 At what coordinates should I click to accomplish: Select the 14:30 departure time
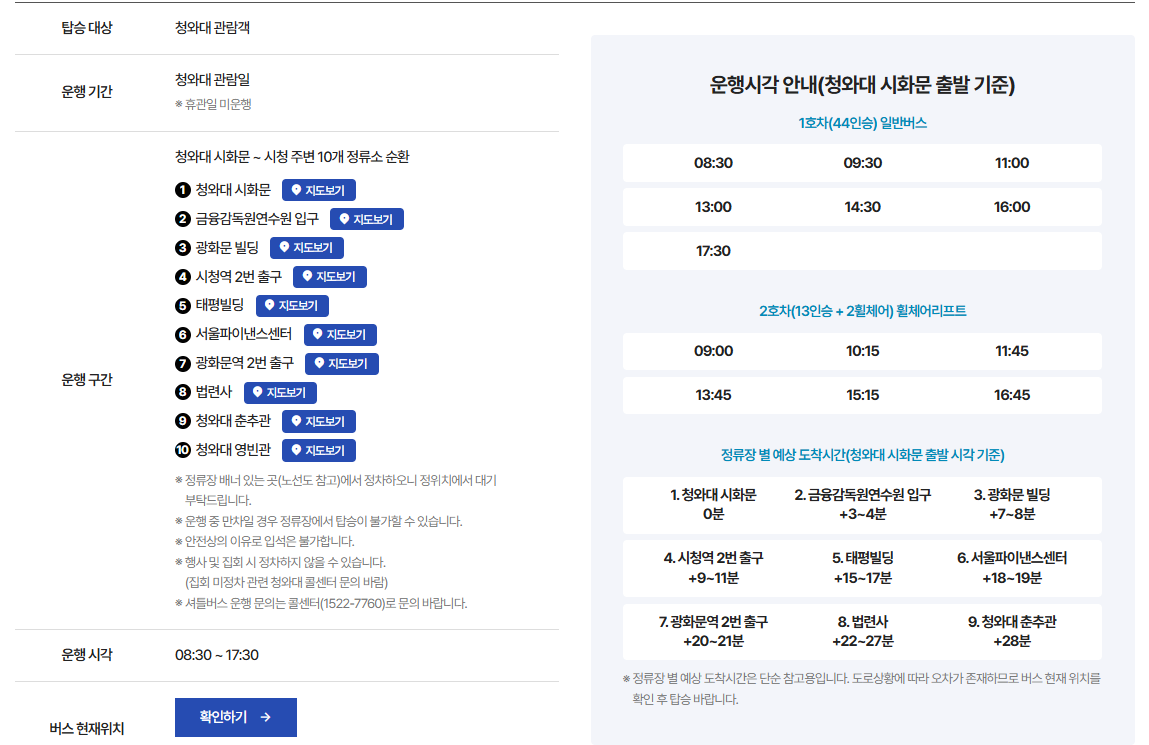click(863, 207)
